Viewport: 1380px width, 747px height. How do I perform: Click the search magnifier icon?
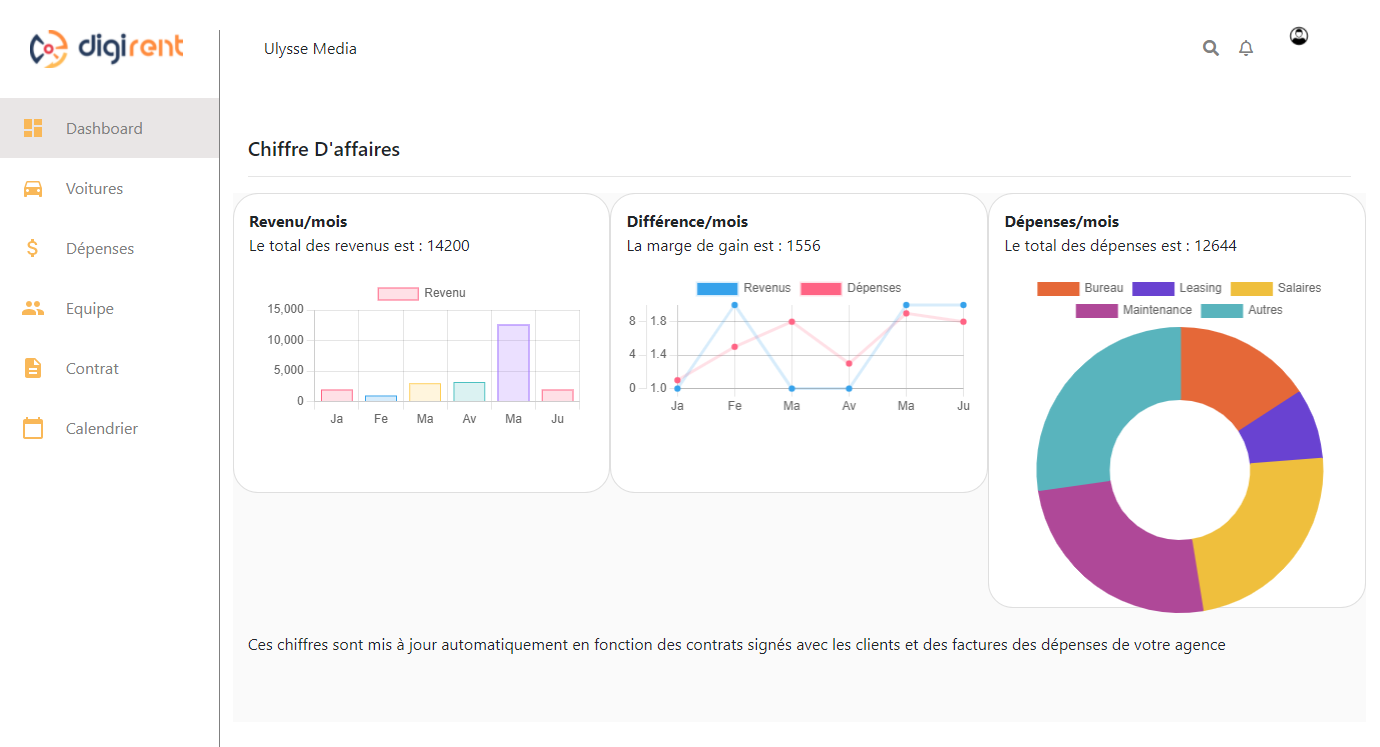(x=1211, y=48)
